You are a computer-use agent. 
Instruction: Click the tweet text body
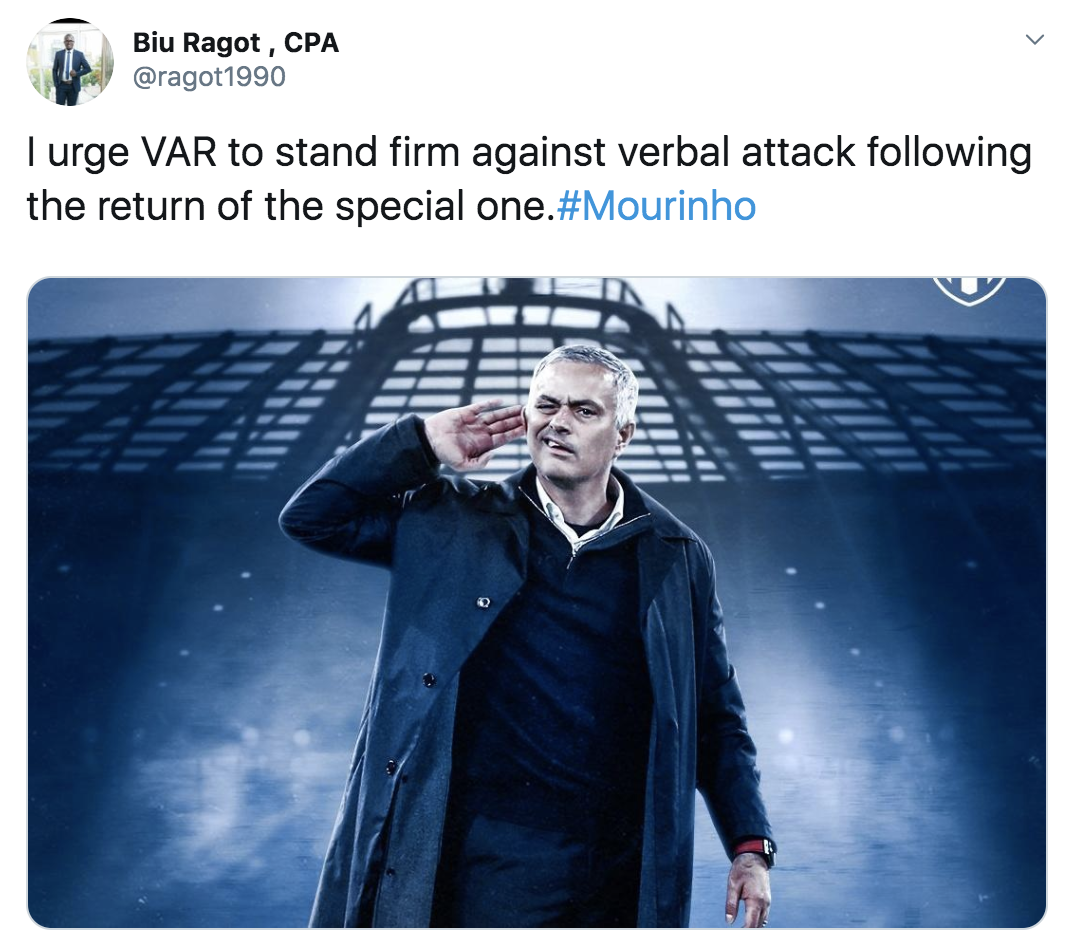point(529,179)
